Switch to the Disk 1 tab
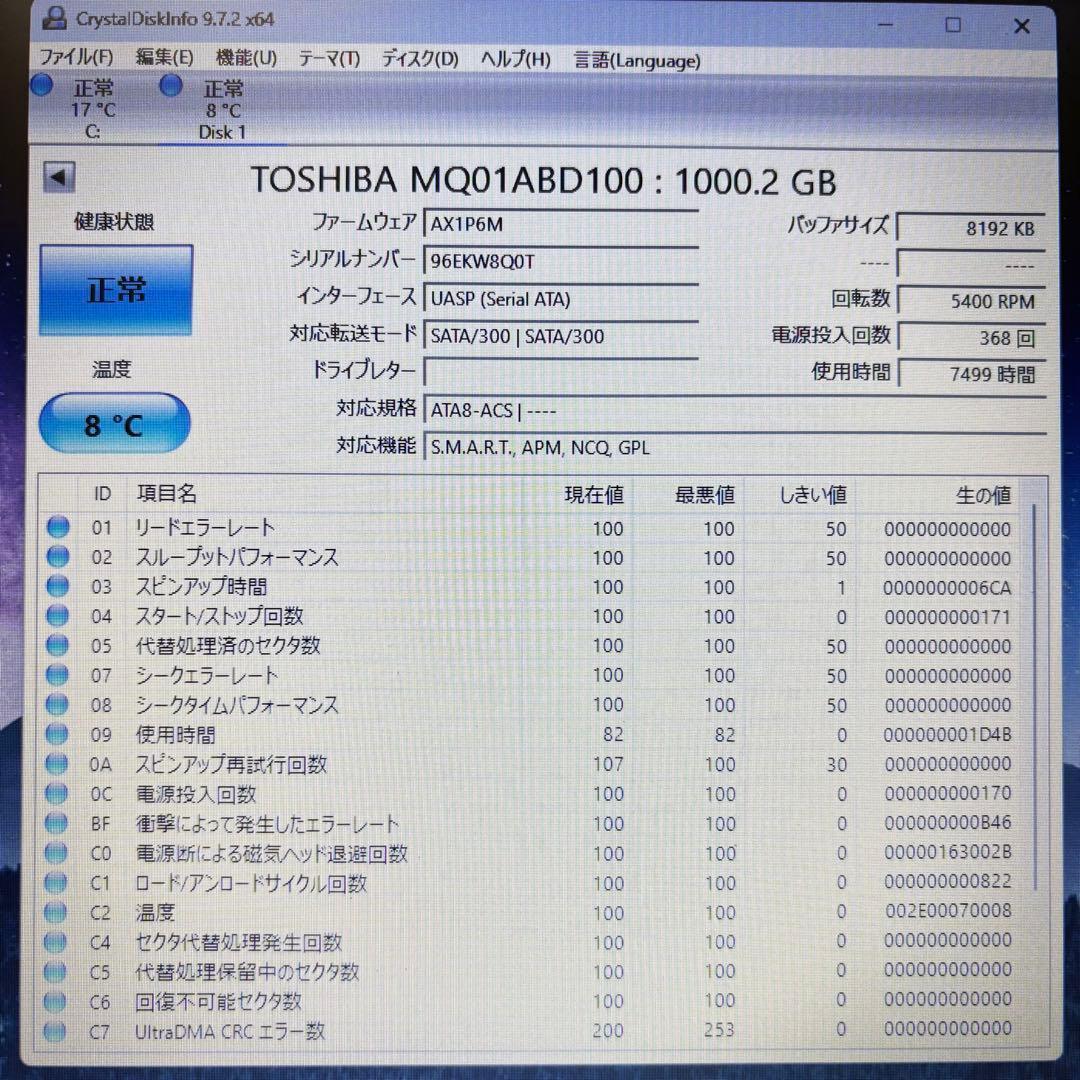This screenshot has height=1080, width=1080. click(x=221, y=110)
